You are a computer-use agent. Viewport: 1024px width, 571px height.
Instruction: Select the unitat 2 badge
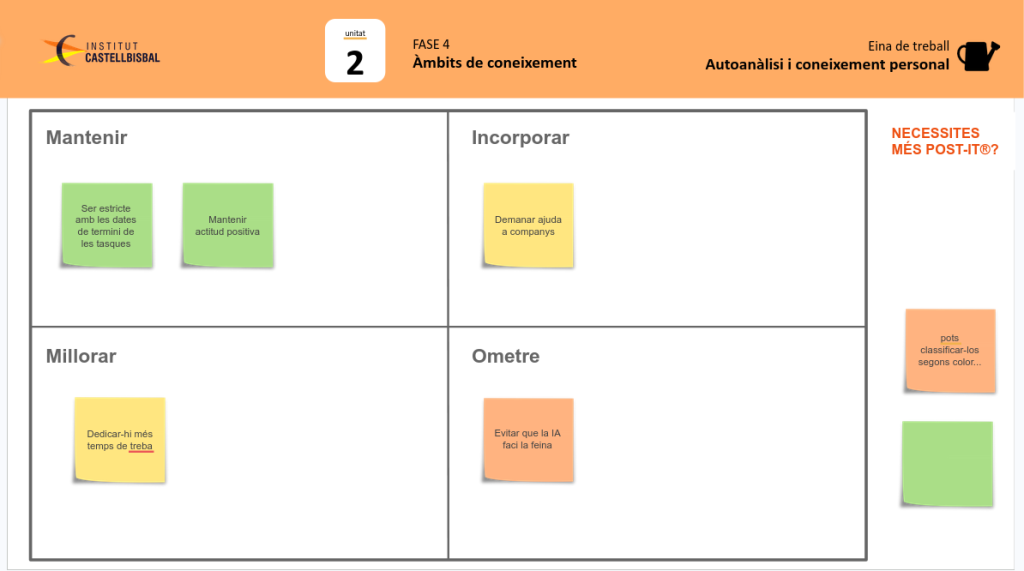coord(355,52)
